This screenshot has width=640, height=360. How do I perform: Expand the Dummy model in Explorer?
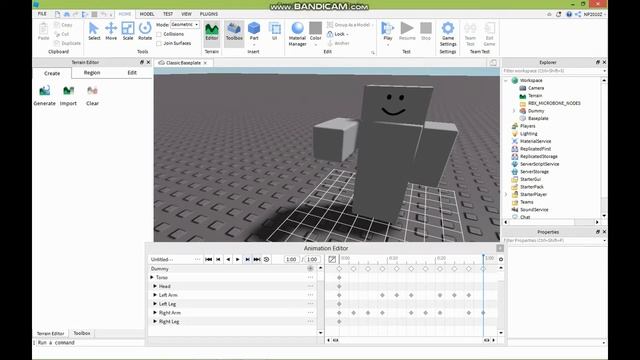pyautogui.click(x=514, y=111)
